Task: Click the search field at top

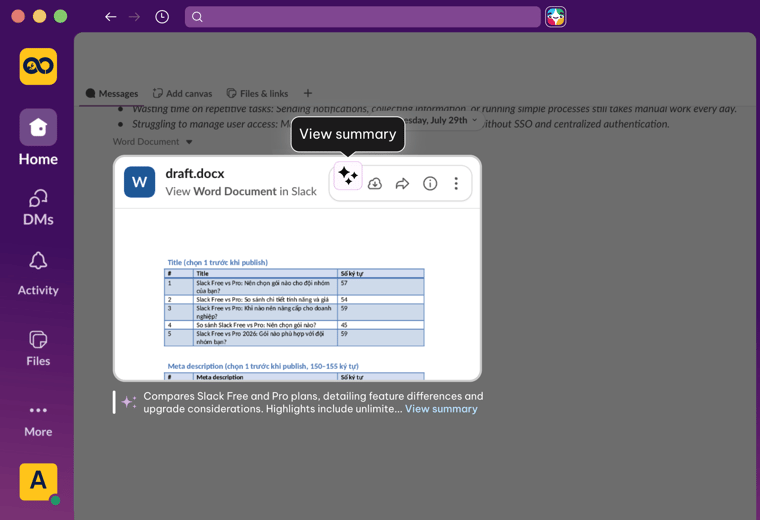Action: click(363, 17)
